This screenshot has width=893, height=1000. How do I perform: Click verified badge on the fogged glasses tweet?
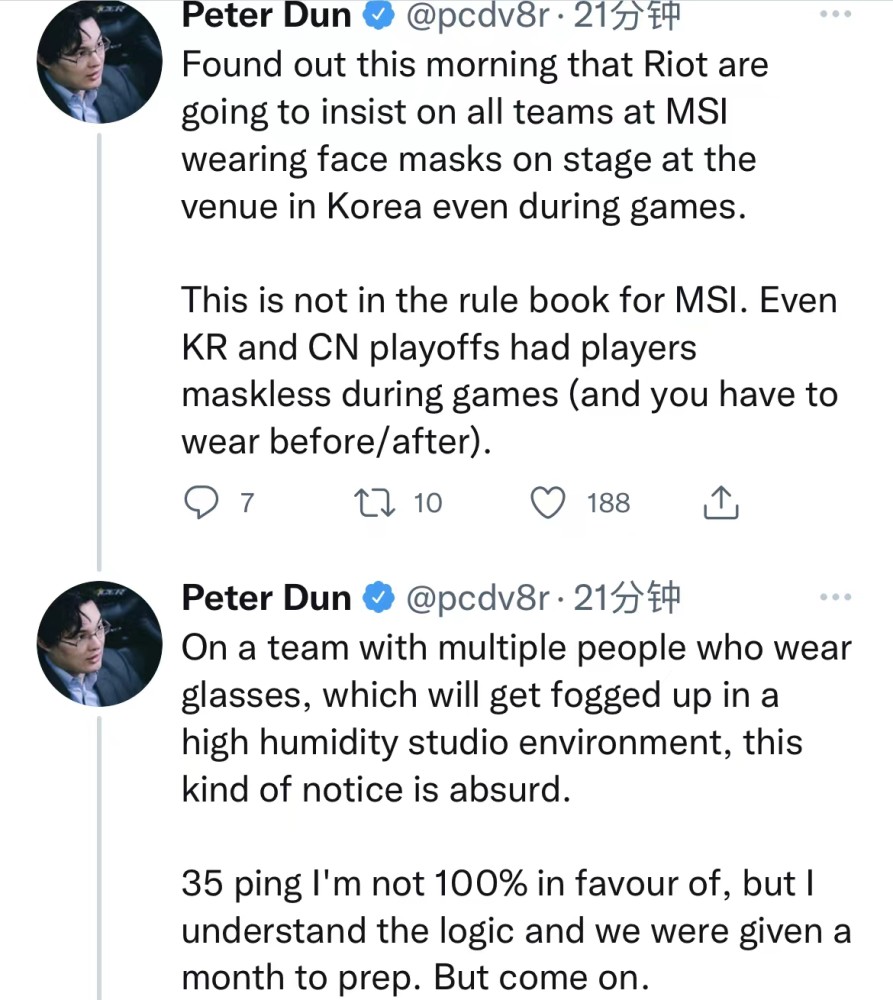click(x=375, y=598)
